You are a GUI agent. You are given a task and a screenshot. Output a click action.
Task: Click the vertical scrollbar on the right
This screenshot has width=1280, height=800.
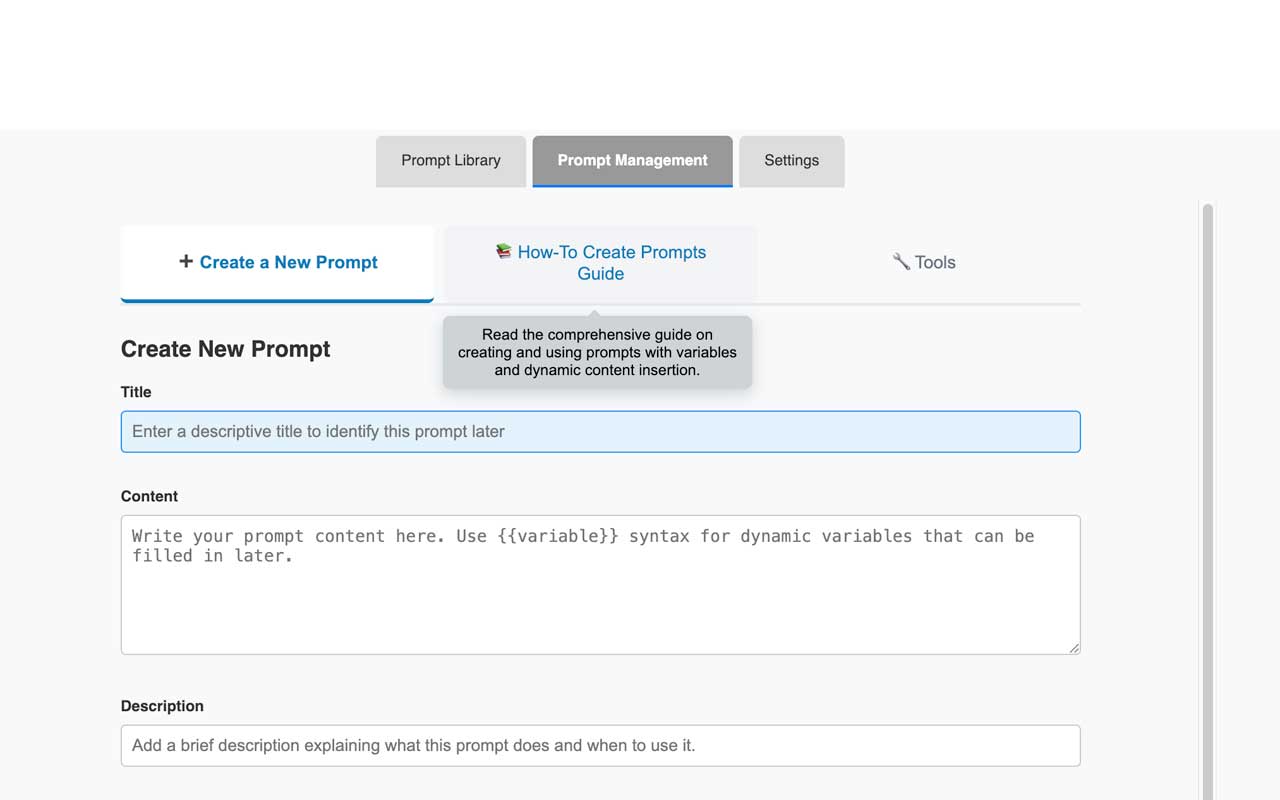coord(1208,500)
